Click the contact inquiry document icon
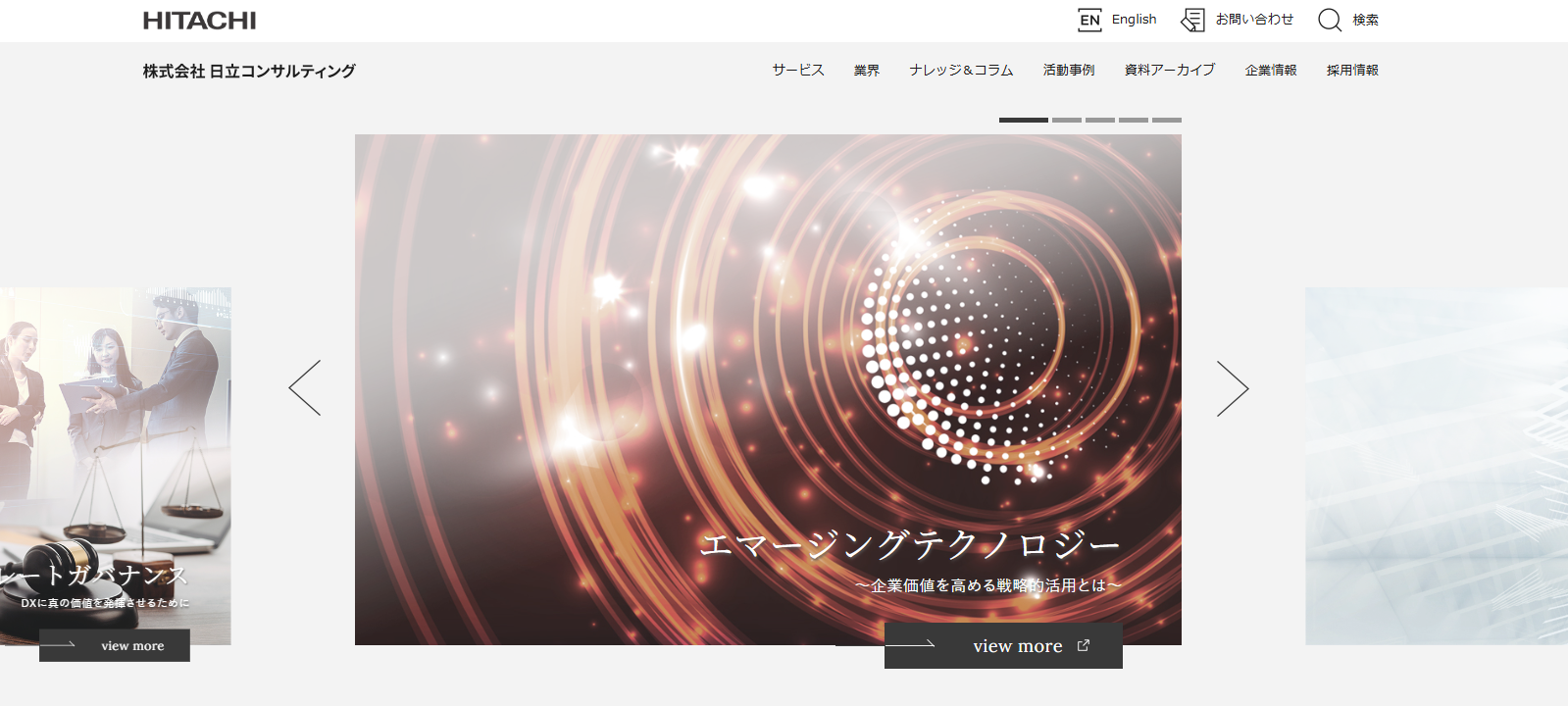Image resolution: width=1568 pixels, height=706 pixels. [1192, 20]
